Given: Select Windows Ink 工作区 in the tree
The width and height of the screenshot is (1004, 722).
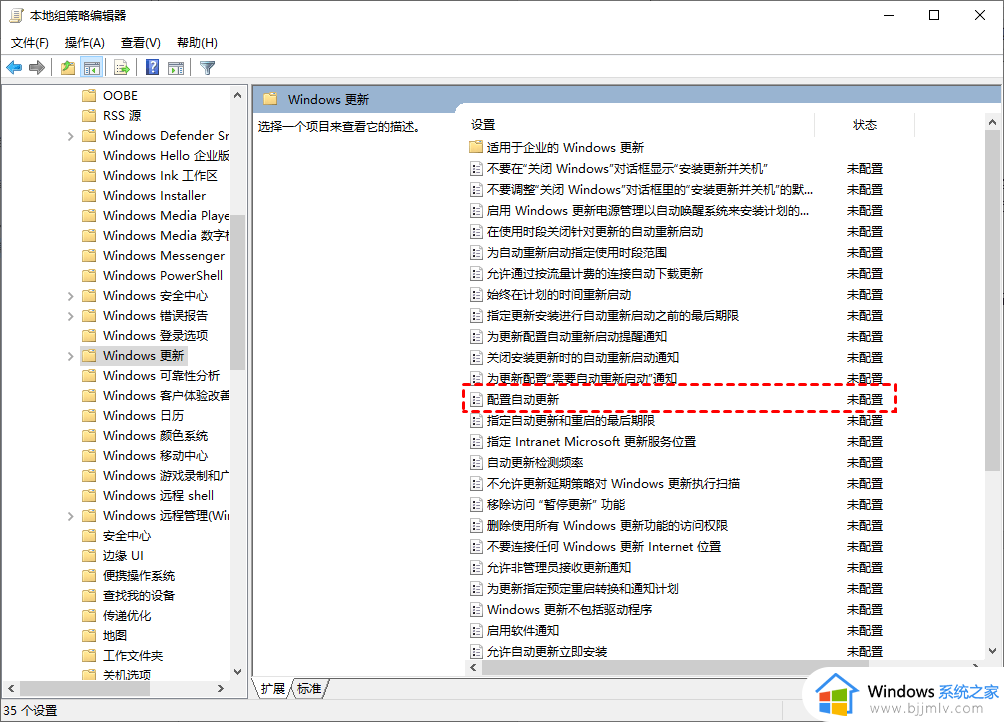Looking at the screenshot, I should (160, 175).
